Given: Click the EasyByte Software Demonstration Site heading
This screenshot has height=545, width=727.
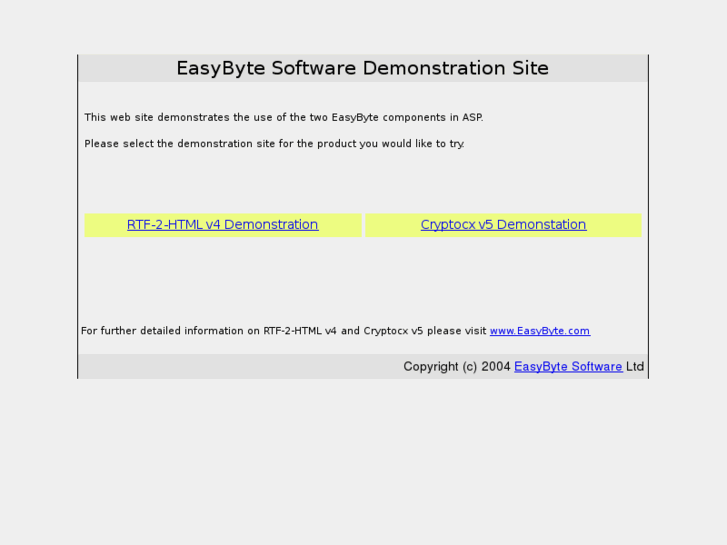Looking at the screenshot, I should click(x=363, y=68).
